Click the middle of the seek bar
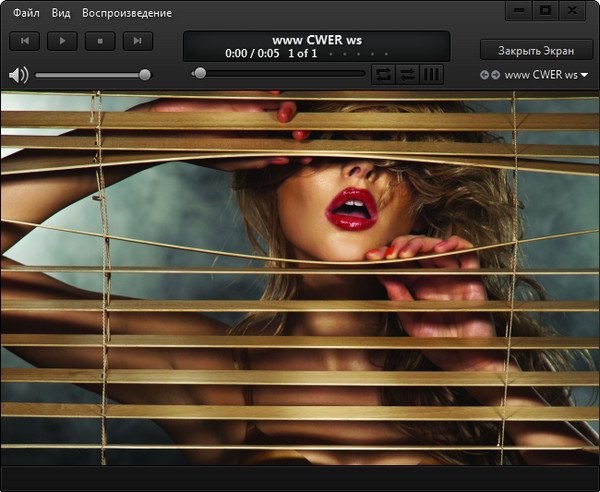Screen dimensions: 600x492 (280, 73)
